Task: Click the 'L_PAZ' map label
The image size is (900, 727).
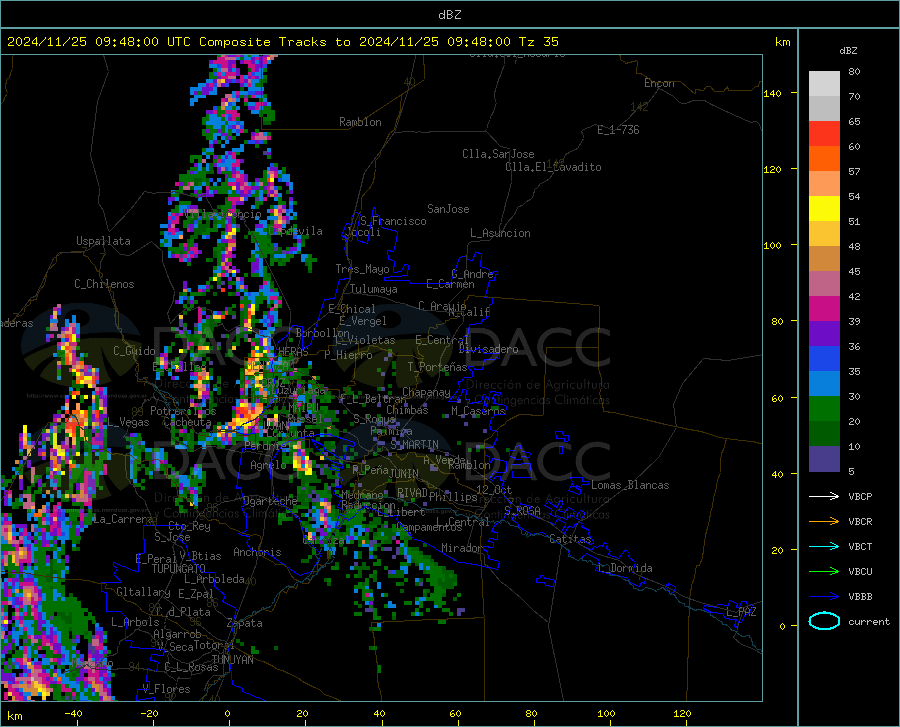Action: (741, 612)
